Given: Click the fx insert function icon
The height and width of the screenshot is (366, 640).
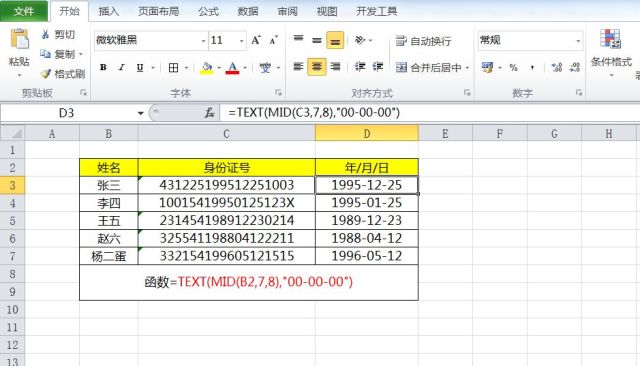Looking at the screenshot, I should coord(209,113).
